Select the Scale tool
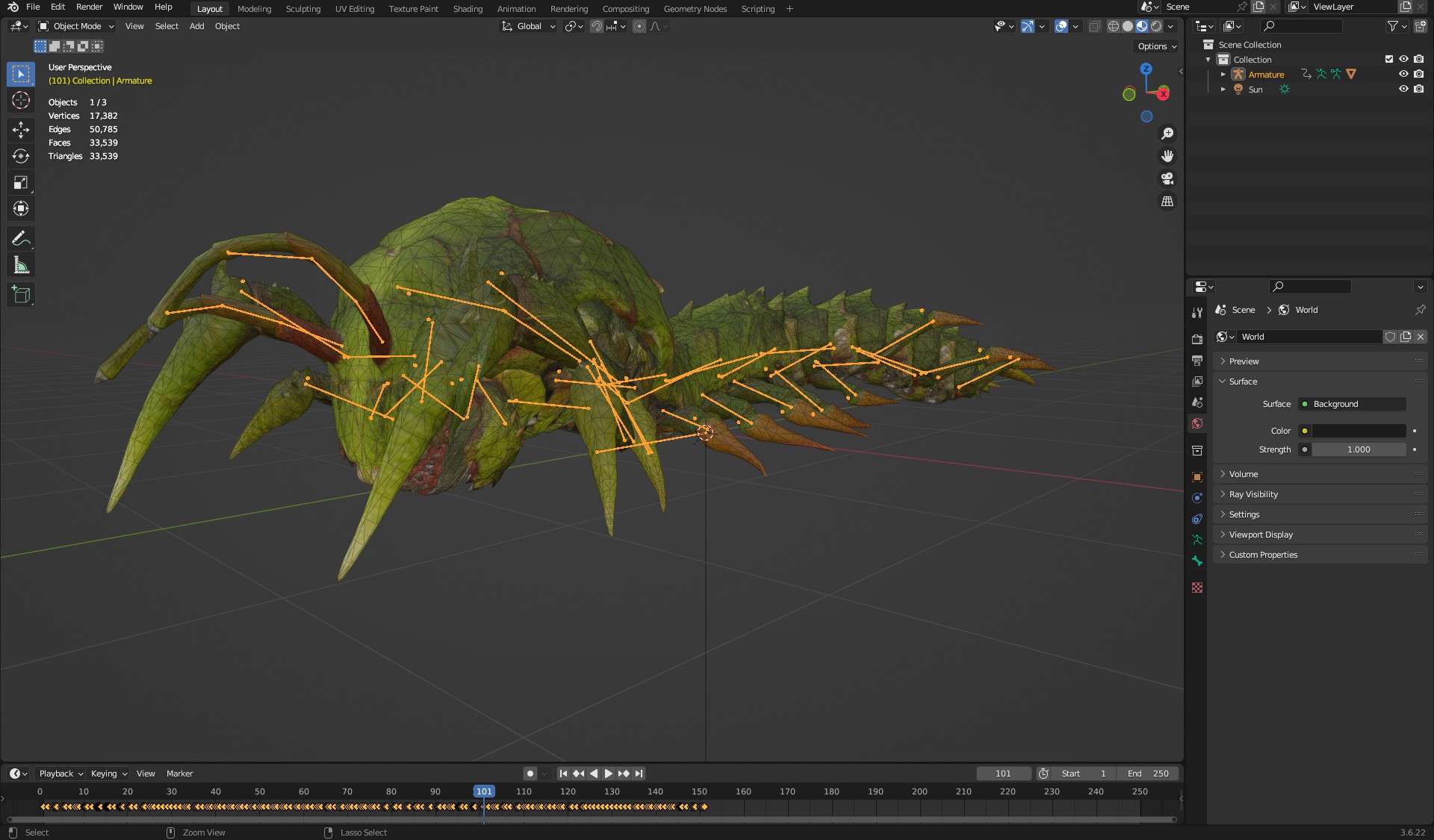 pyautogui.click(x=21, y=182)
